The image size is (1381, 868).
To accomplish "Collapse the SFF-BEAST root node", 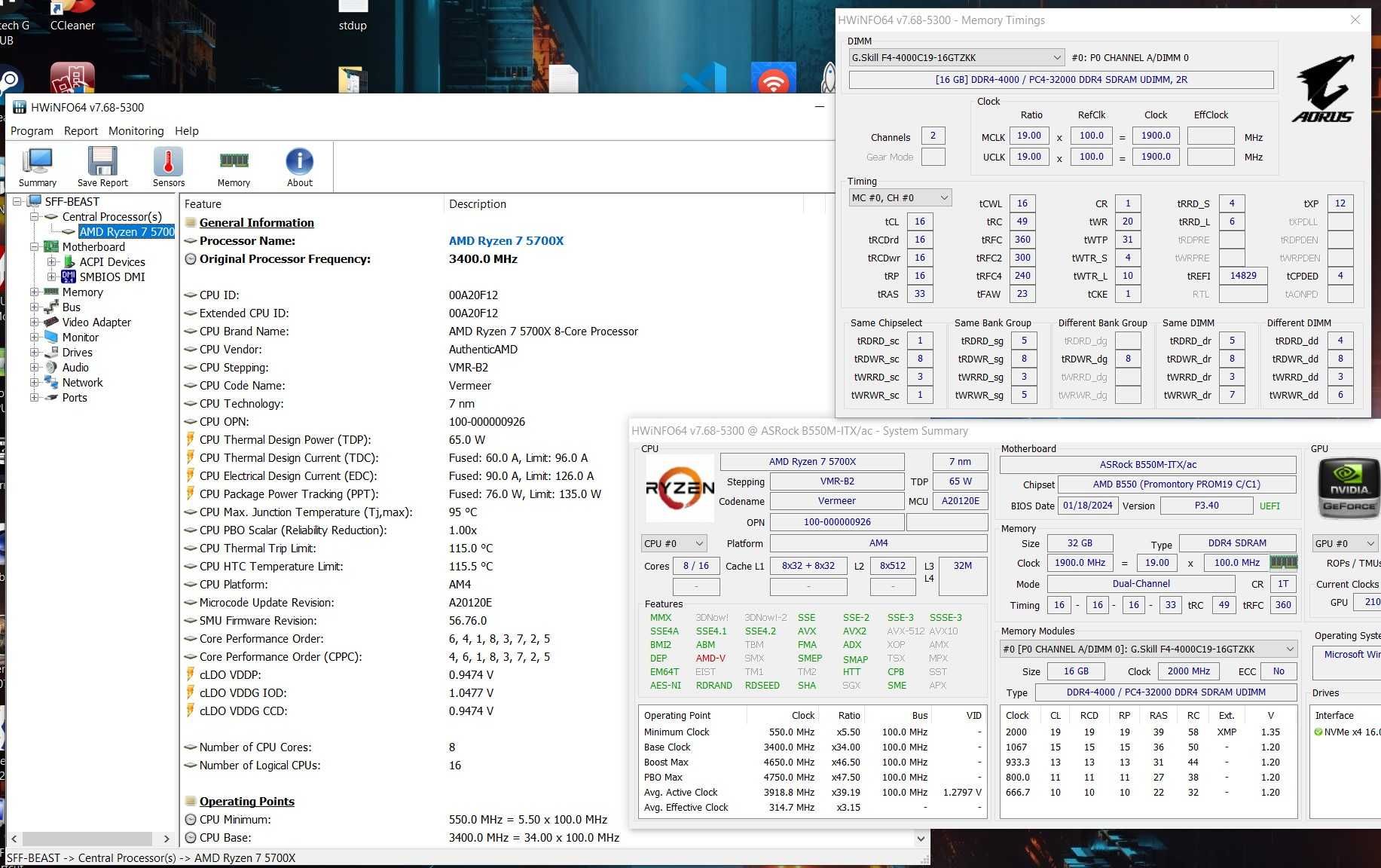I will (17, 201).
